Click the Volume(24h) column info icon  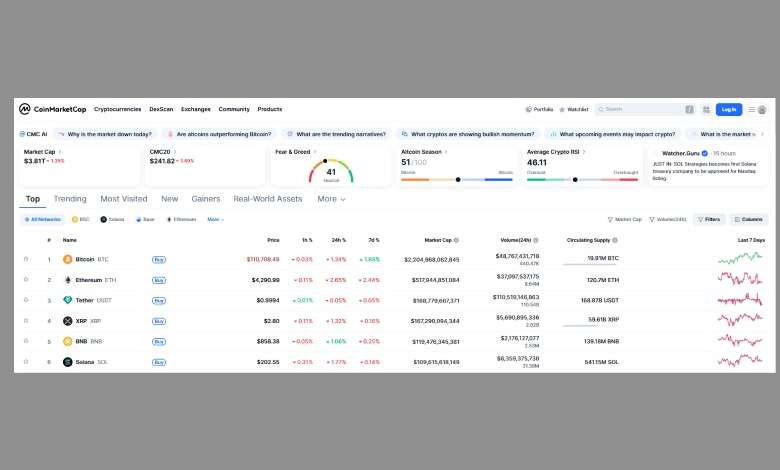536,240
